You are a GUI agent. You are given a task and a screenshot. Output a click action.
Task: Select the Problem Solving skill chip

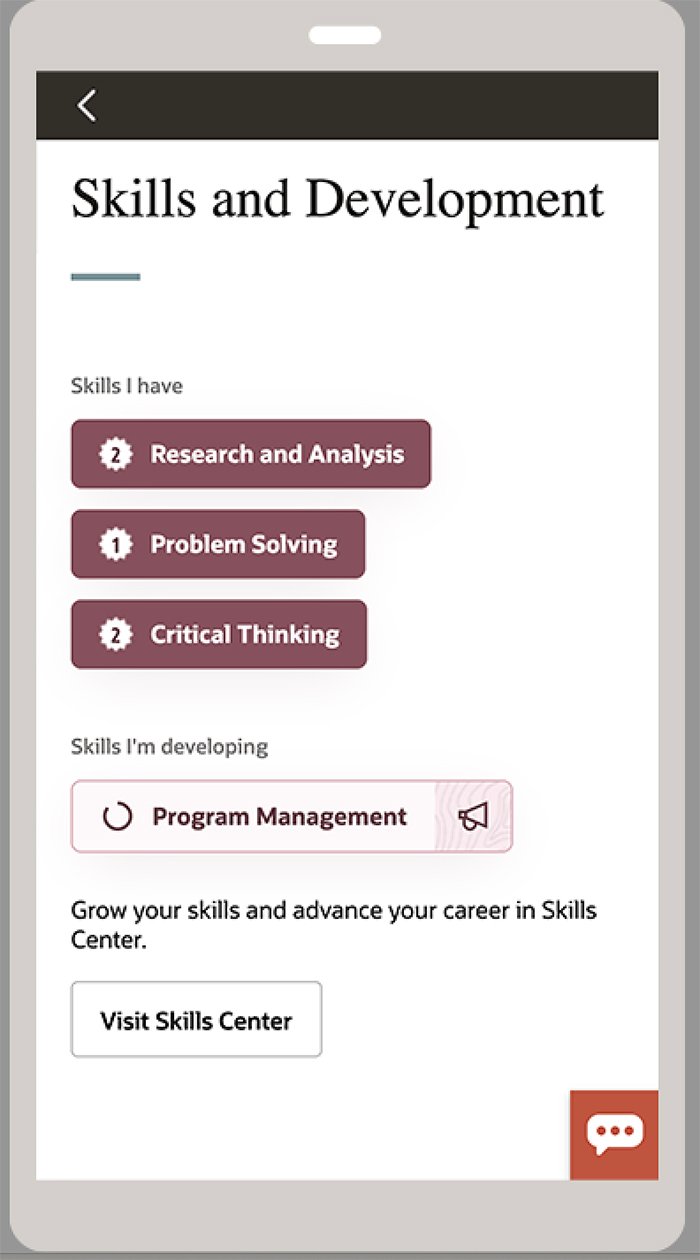pos(243,544)
